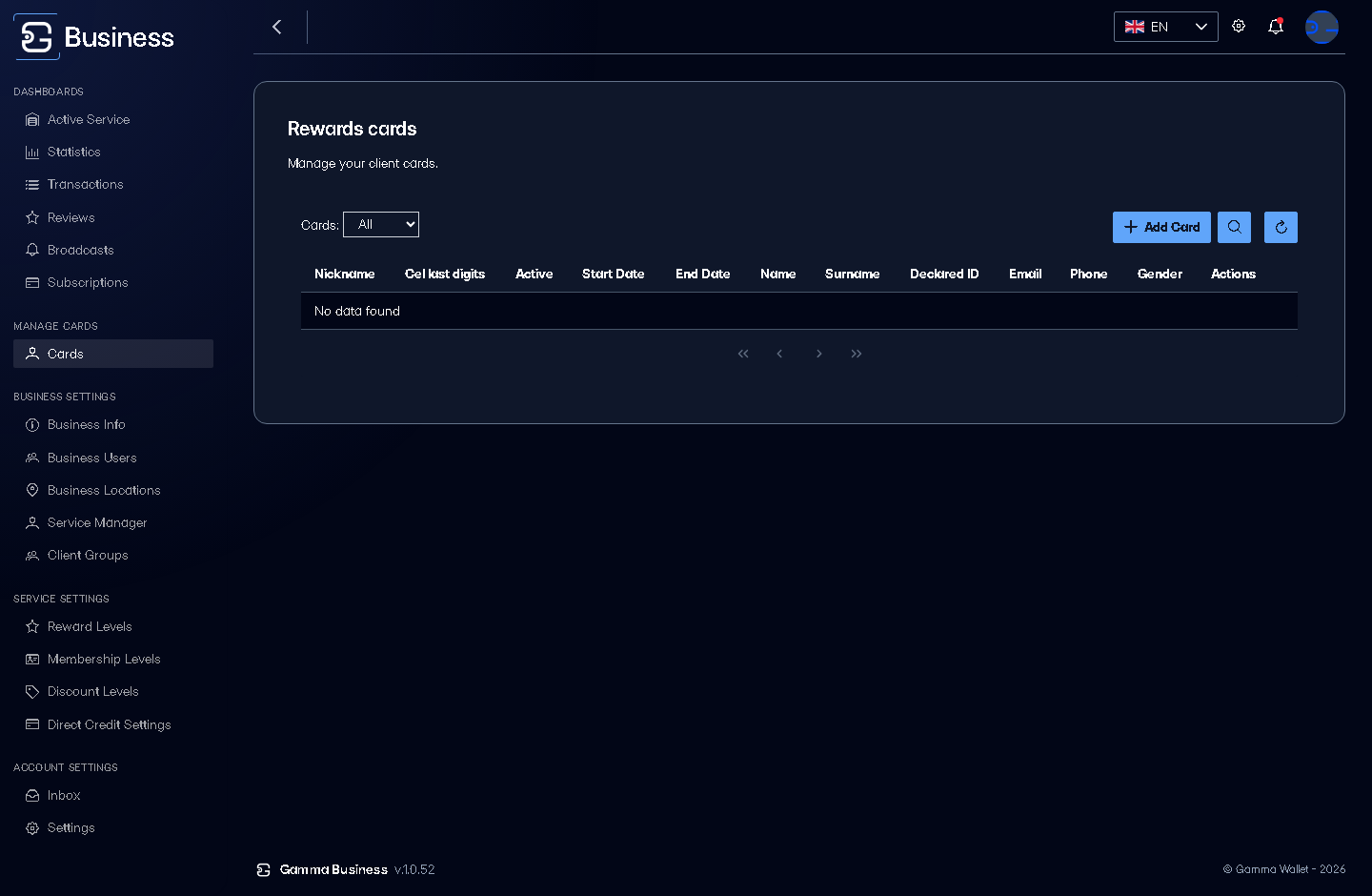1372x896 pixels.
Task: Open the Cards filter 'All' dropdown
Action: click(381, 224)
